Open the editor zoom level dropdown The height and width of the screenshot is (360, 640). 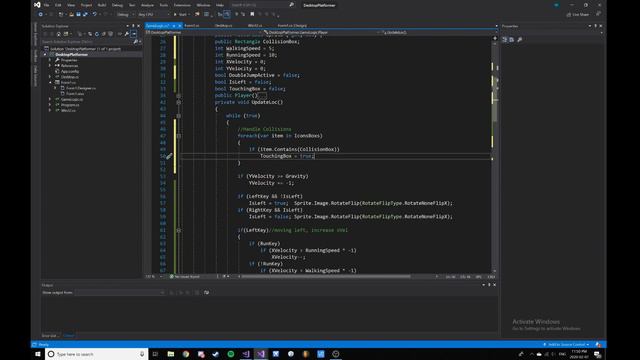click(153, 277)
